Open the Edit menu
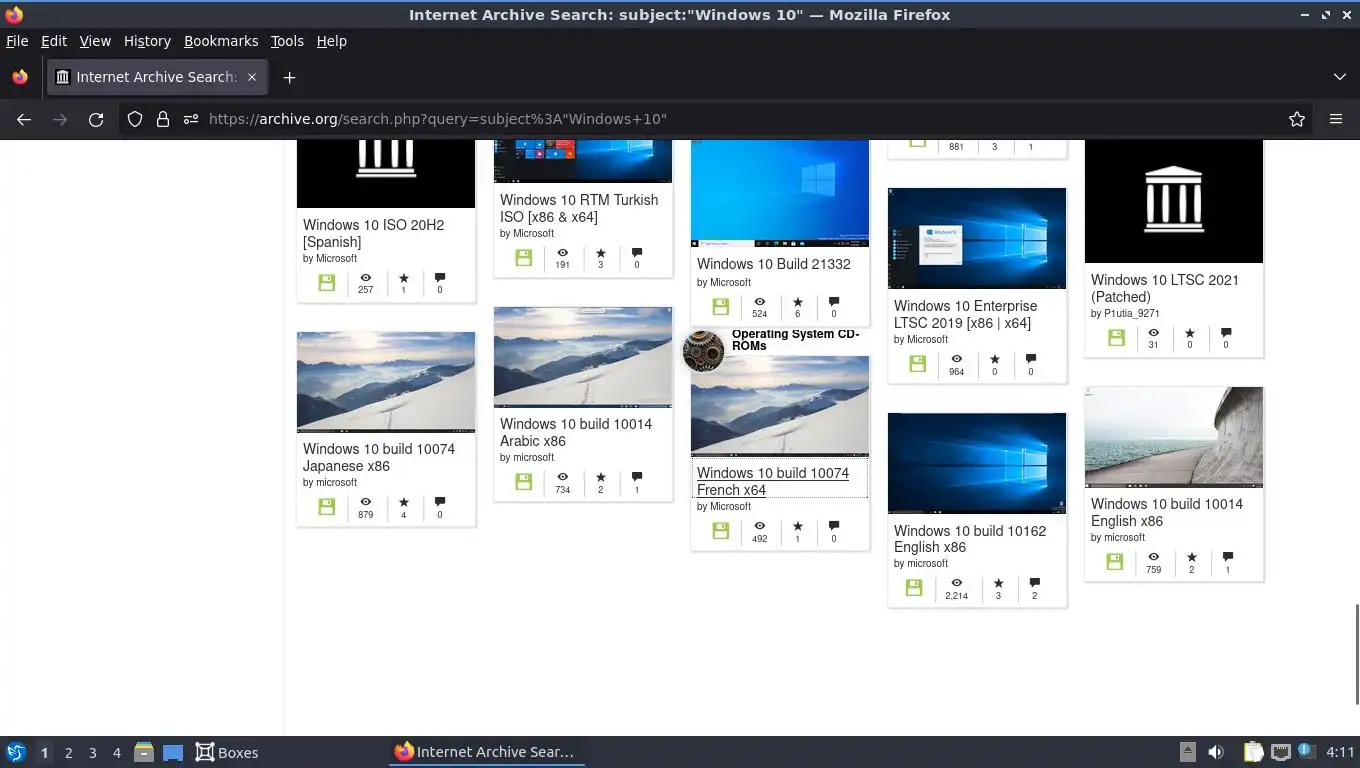Image resolution: width=1360 pixels, height=768 pixels. (54, 41)
